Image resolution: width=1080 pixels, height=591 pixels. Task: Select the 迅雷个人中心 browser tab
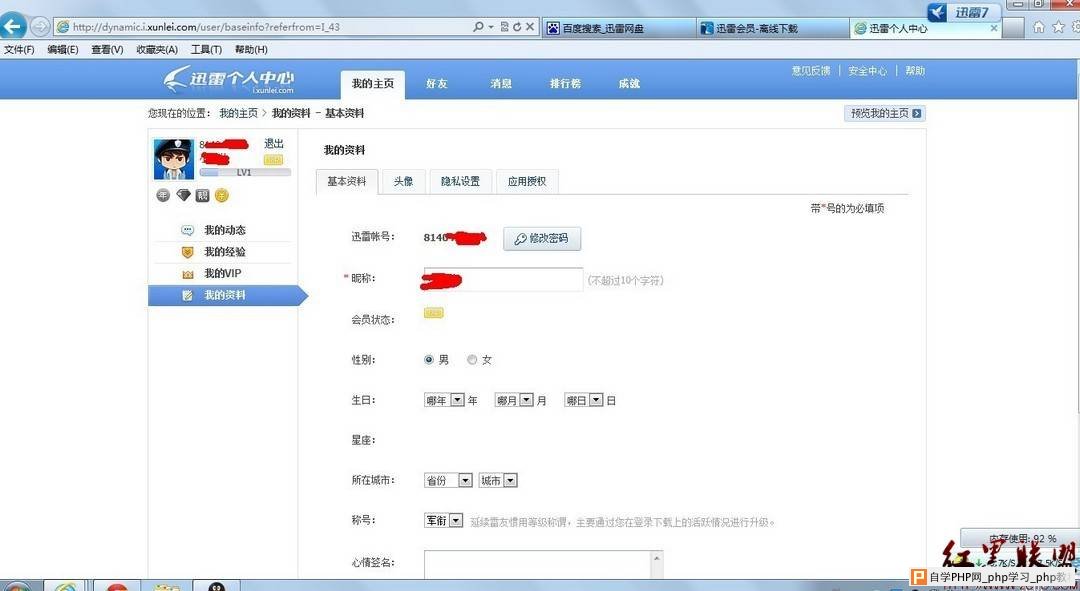point(926,28)
